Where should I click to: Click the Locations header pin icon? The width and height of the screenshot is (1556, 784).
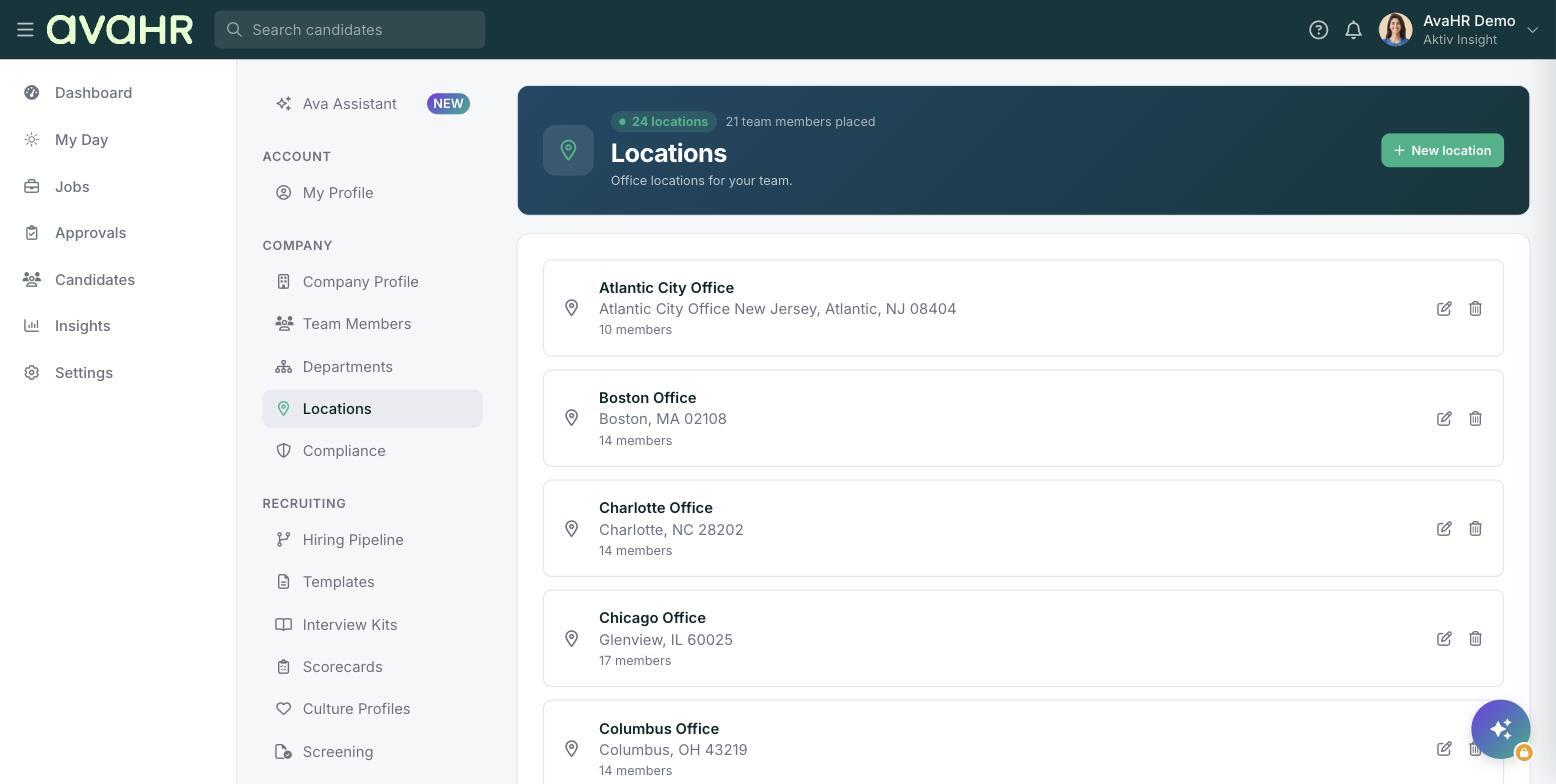[x=568, y=150]
